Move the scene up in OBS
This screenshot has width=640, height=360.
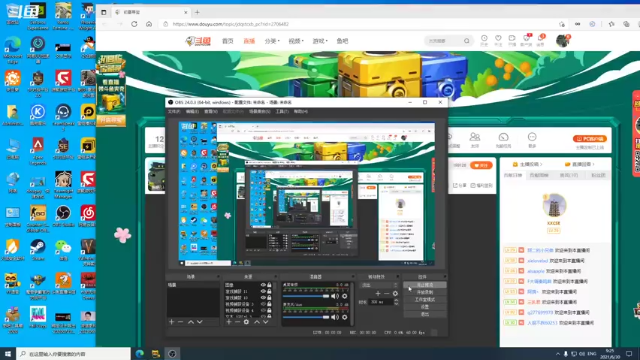point(191,322)
